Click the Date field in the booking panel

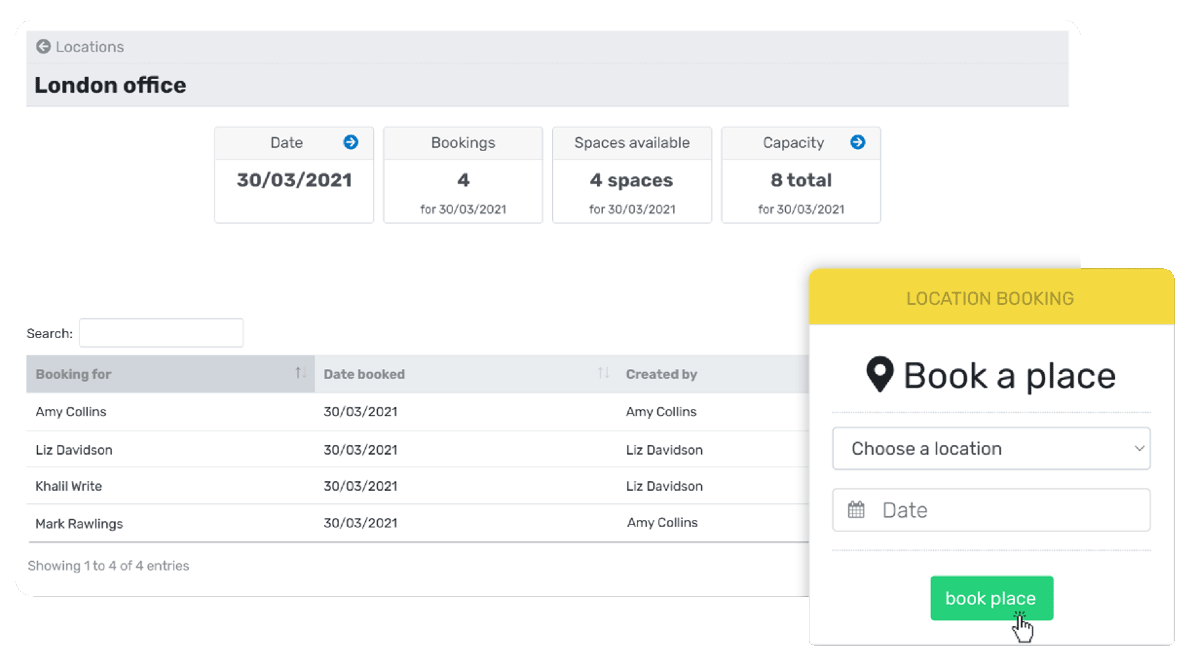click(991, 509)
